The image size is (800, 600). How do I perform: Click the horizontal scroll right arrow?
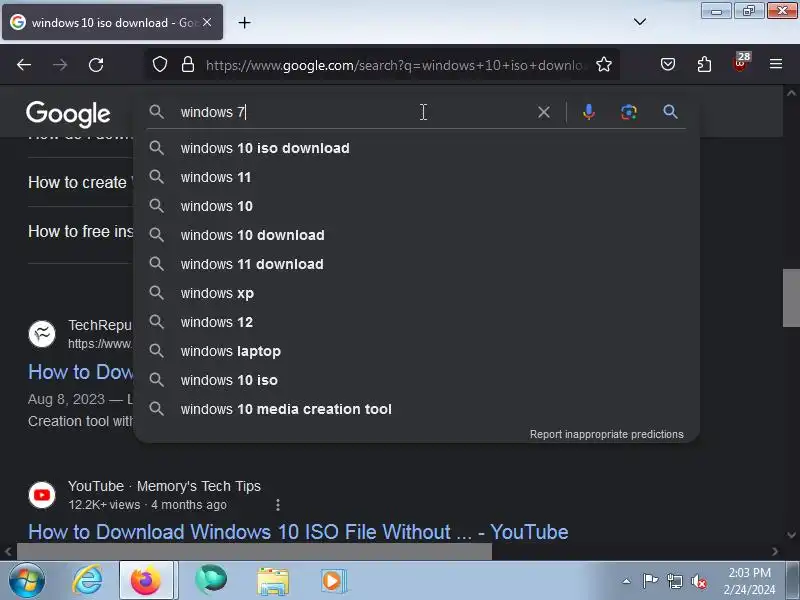coord(775,551)
